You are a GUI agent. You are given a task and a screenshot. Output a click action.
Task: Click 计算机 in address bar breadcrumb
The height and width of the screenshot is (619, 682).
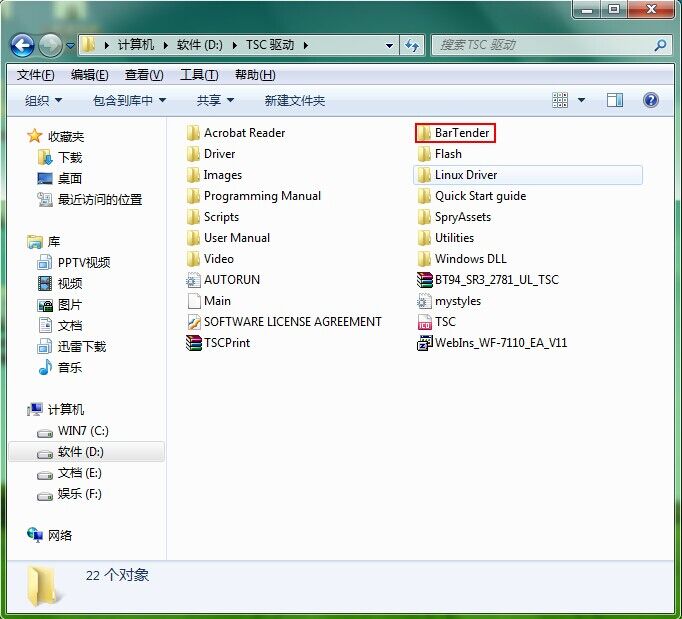[136, 45]
